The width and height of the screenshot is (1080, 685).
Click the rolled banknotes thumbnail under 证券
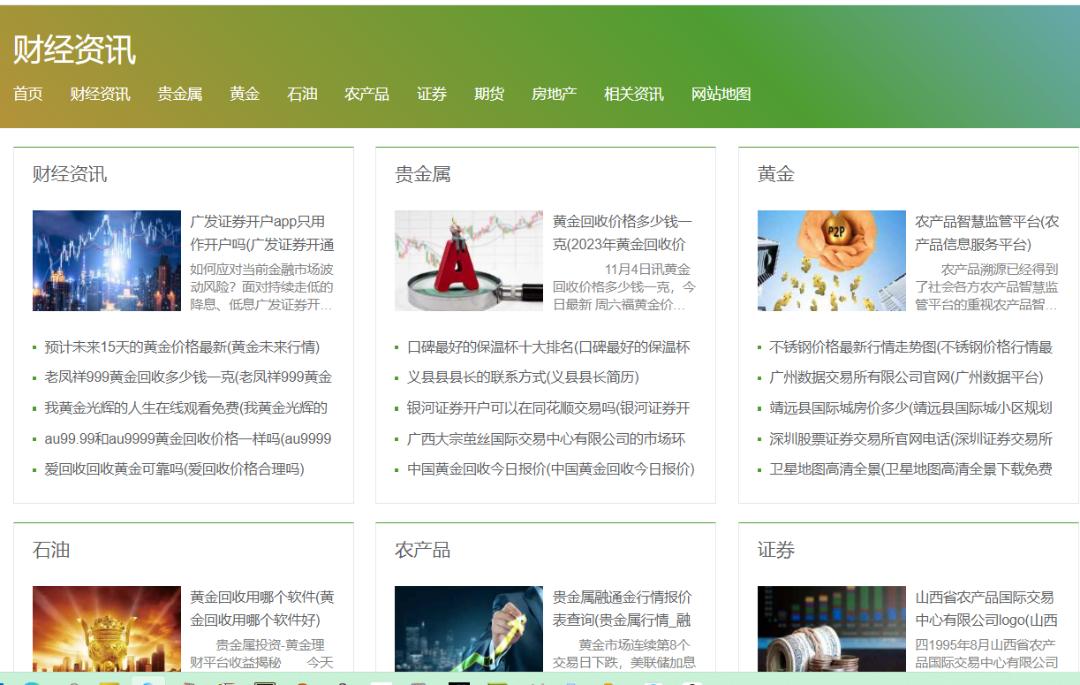point(831,628)
